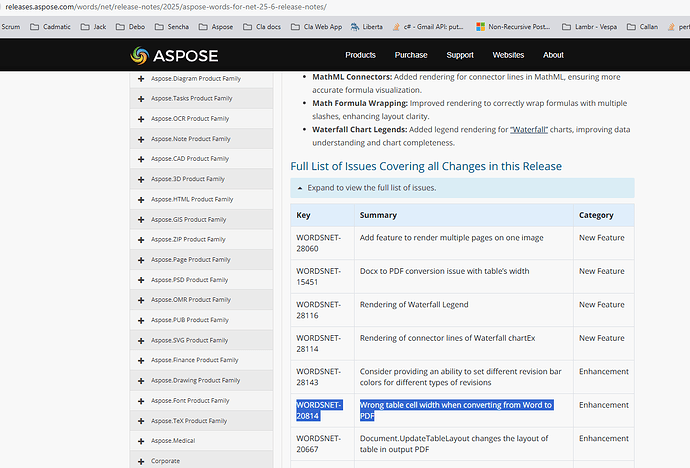
Task: Click 'Document.UpdateTableLayout changes' summary
Action: pyautogui.click(x=454, y=443)
